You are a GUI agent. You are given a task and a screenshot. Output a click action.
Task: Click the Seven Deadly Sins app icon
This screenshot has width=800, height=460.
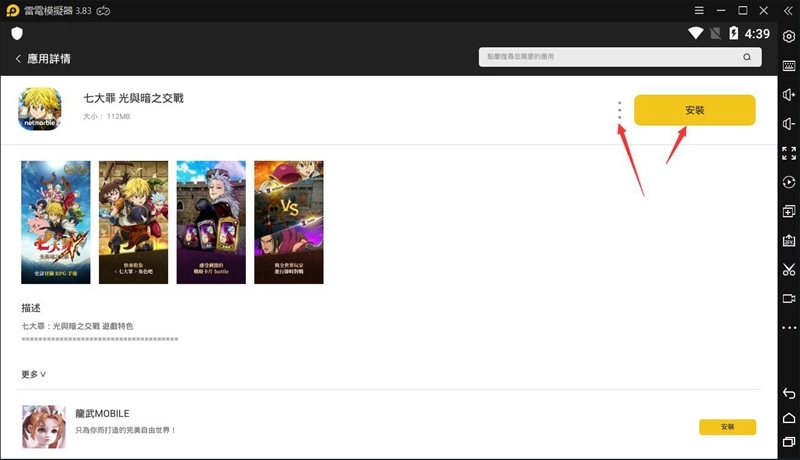[x=40, y=109]
